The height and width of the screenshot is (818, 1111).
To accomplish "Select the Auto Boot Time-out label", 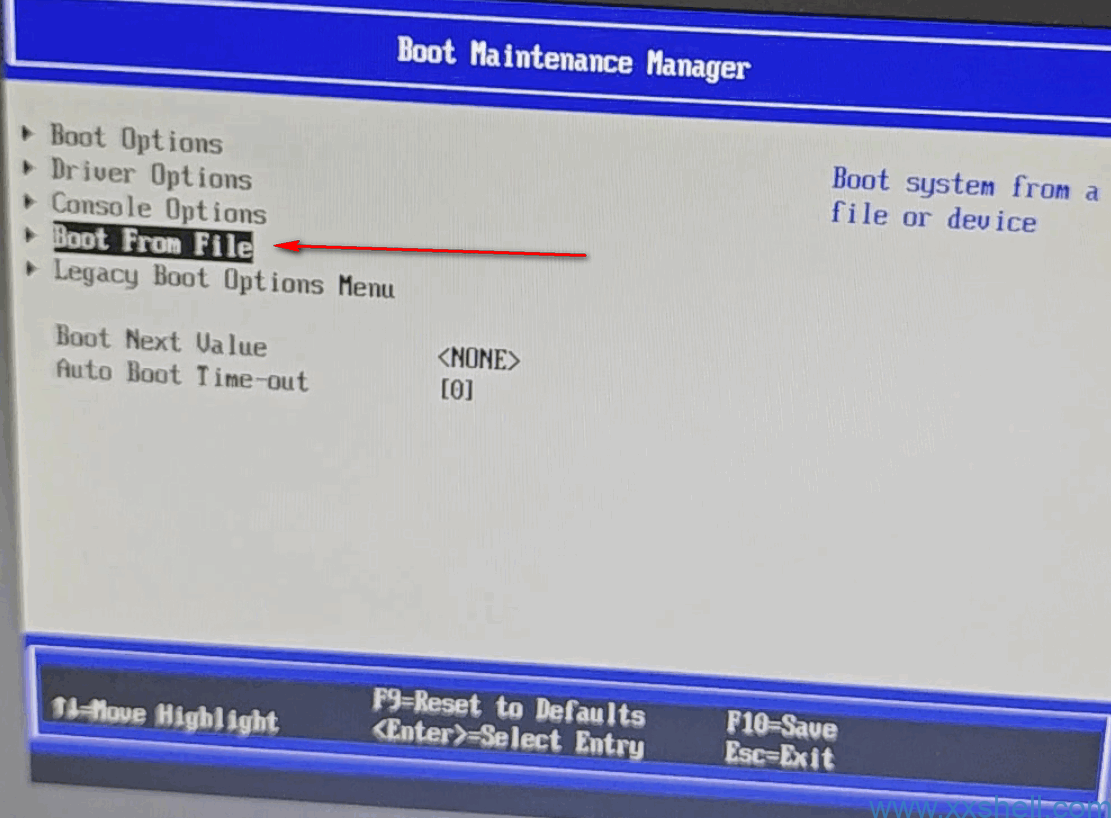I will (x=182, y=376).
